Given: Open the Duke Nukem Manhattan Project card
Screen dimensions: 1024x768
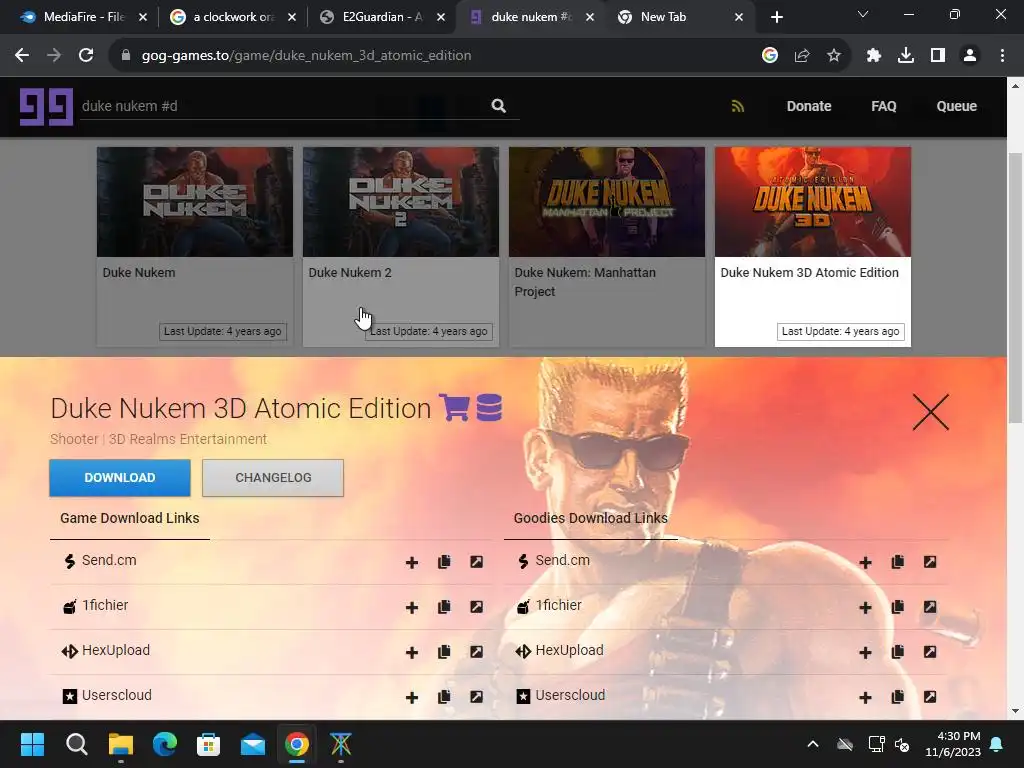Looking at the screenshot, I should click(x=607, y=246).
